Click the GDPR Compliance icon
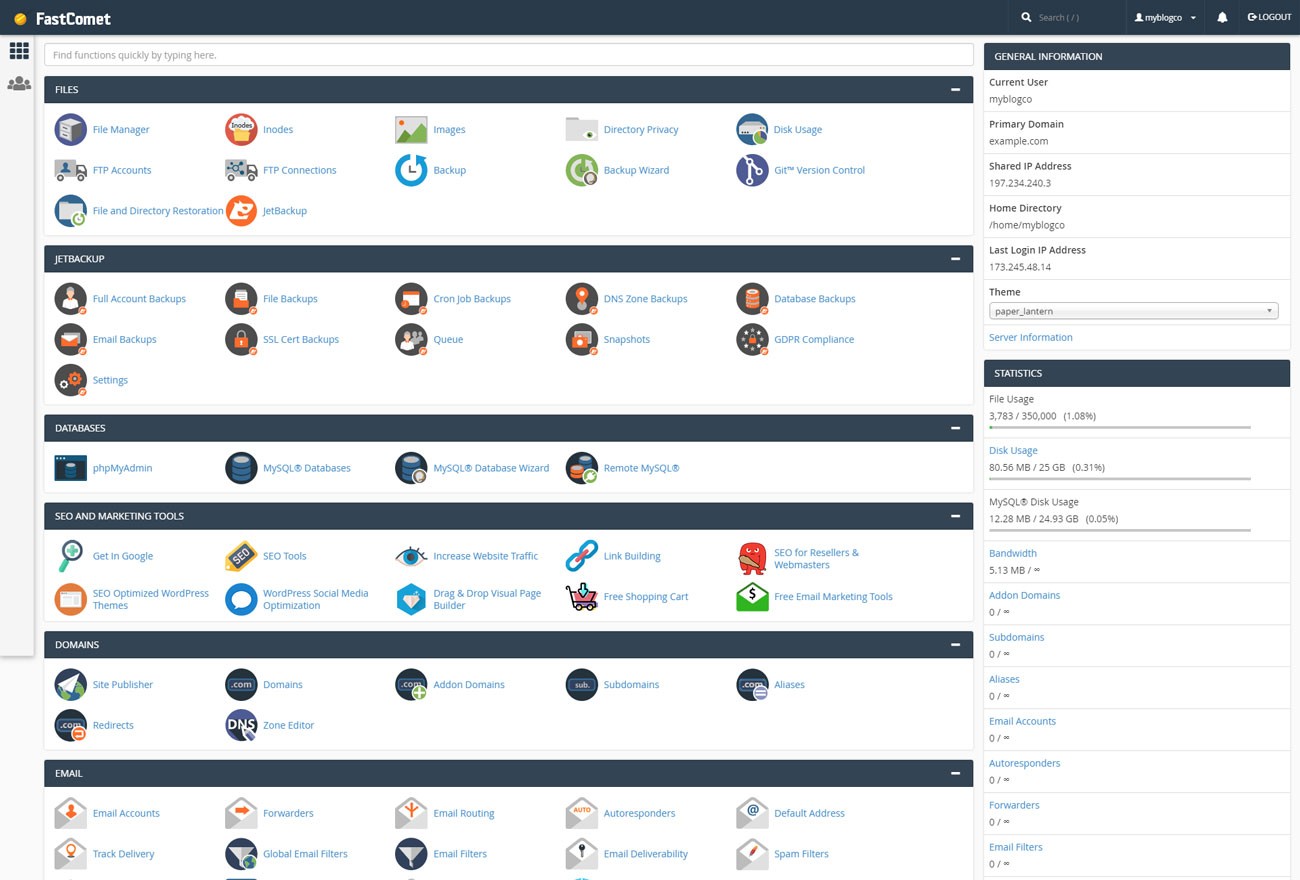1300x880 pixels. tap(752, 339)
